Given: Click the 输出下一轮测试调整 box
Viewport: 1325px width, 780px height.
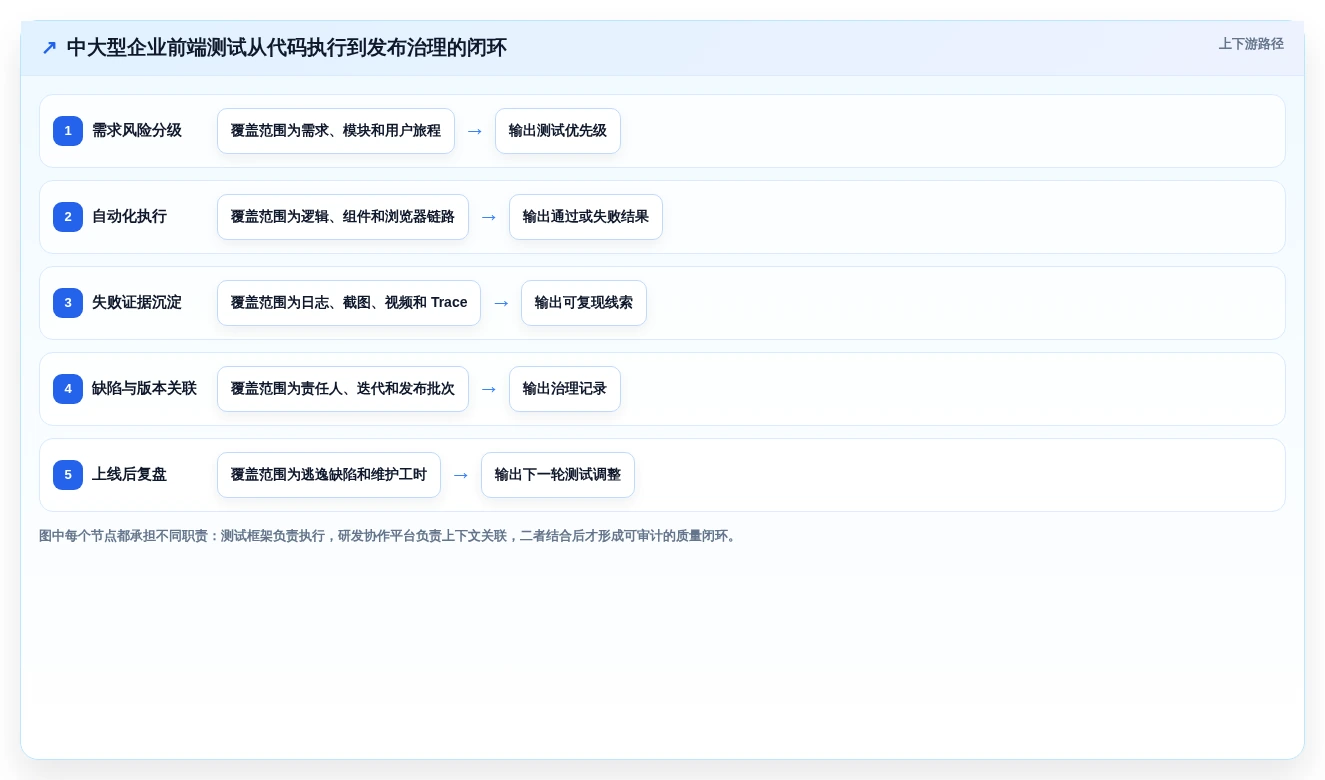Looking at the screenshot, I should pyautogui.click(x=558, y=475).
